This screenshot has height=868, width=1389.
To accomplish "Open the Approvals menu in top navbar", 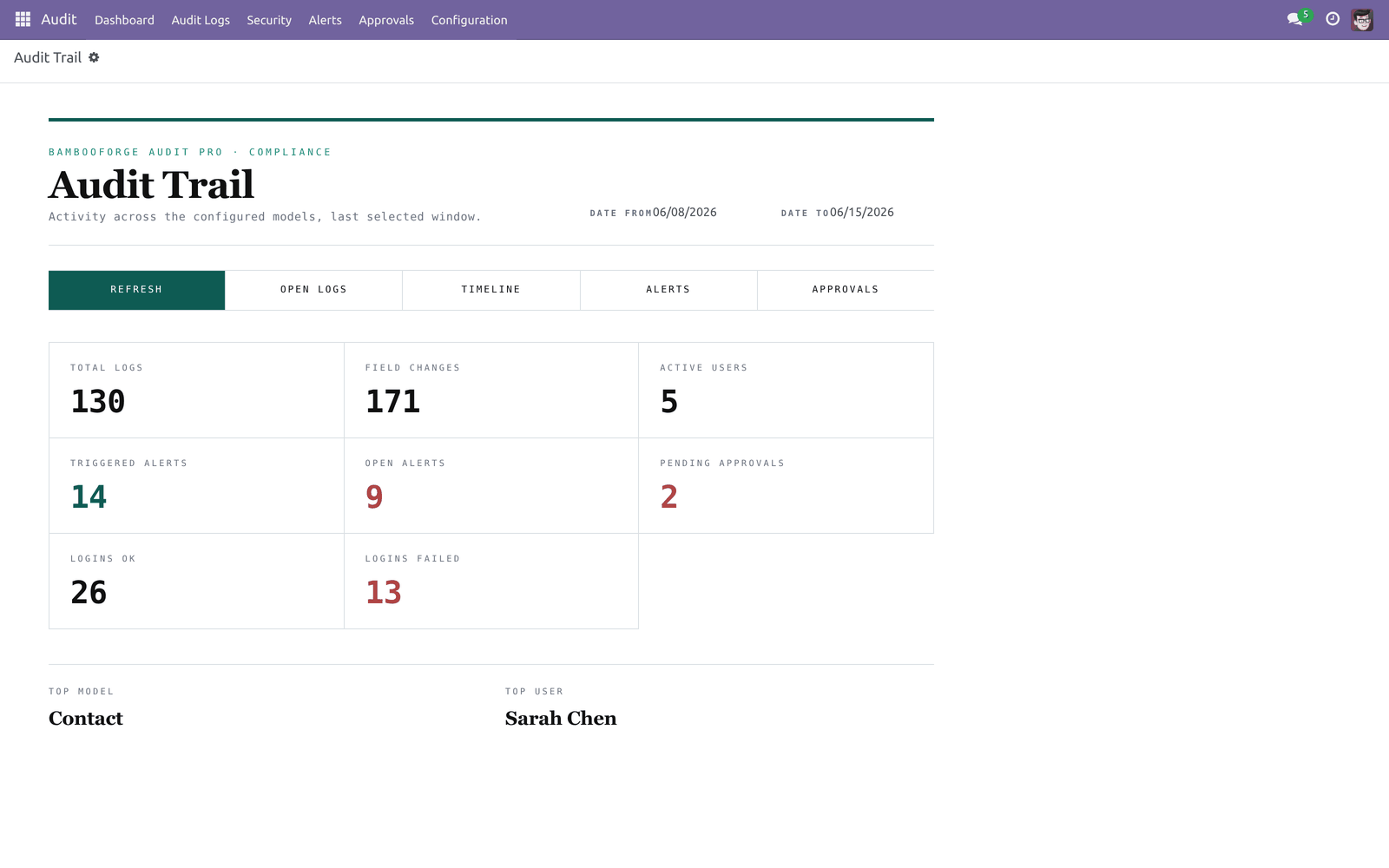I will [x=386, y=20].
